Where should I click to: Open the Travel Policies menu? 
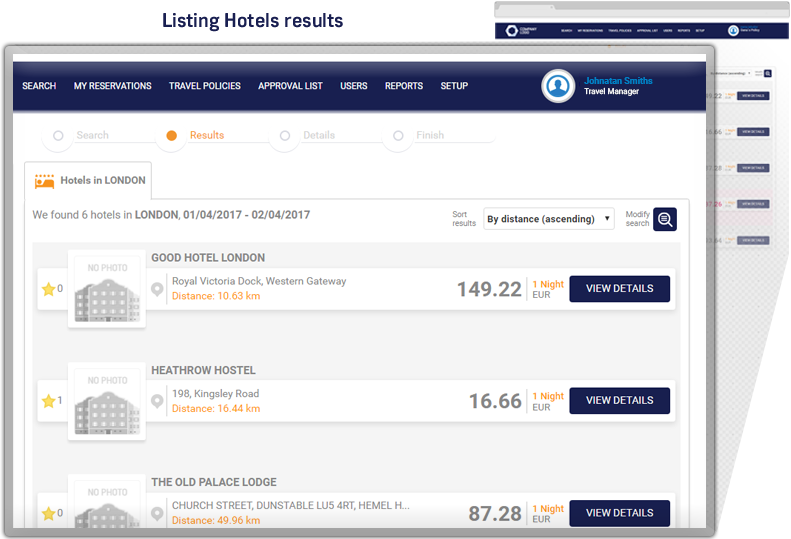click(204, 86)
